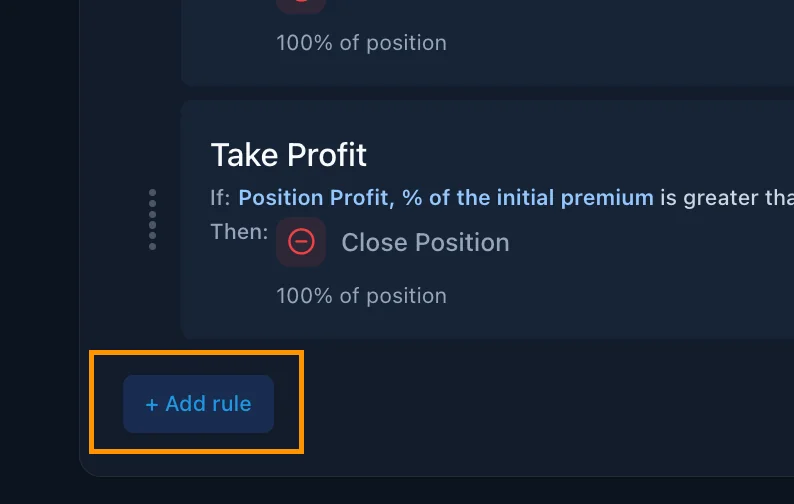
Task: Click the Take Profit rule title
Action: [288, 154]
